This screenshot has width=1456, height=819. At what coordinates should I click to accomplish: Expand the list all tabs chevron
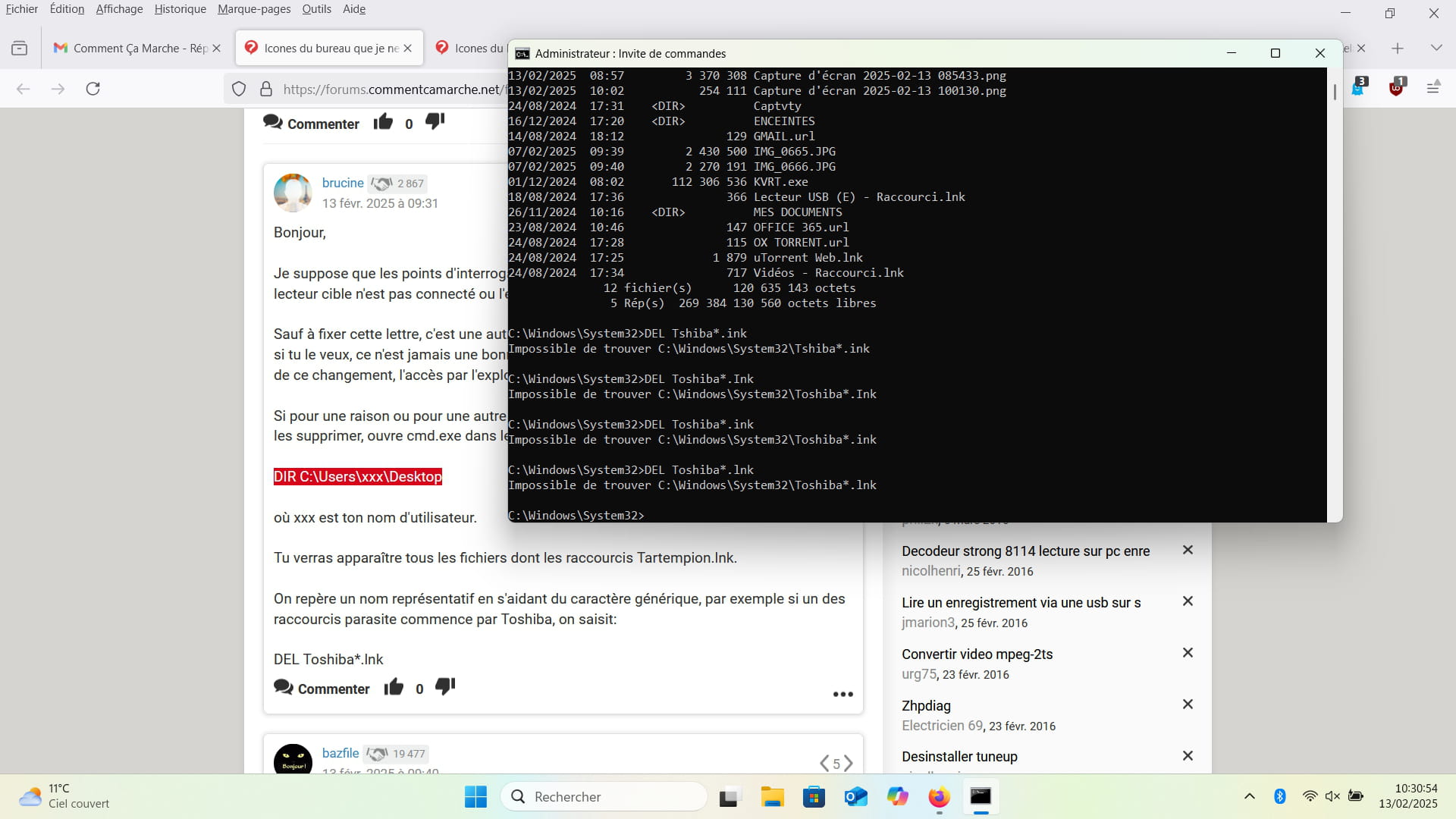click(x=1436, y=49)
